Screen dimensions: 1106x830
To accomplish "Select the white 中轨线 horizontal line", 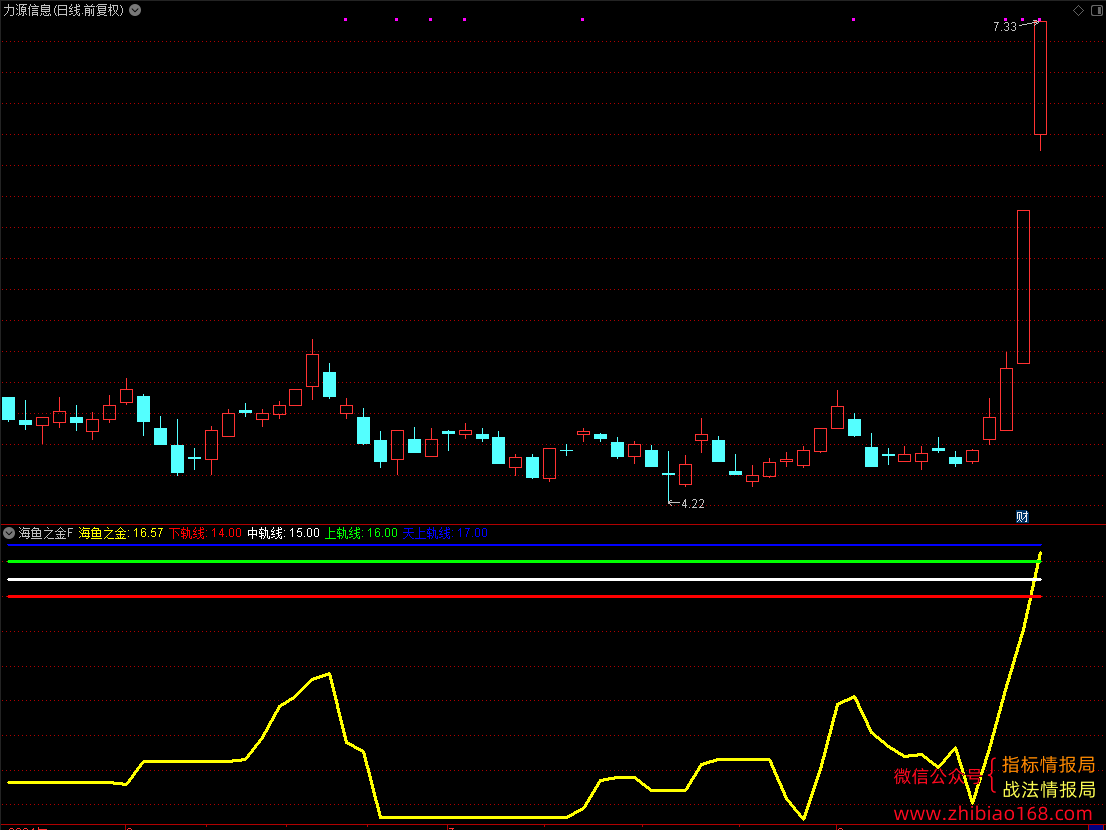I will point(524,580).
